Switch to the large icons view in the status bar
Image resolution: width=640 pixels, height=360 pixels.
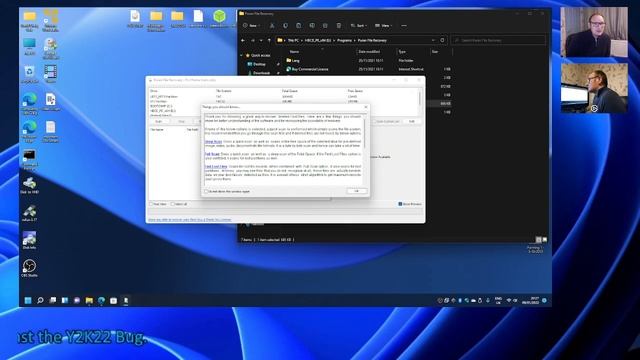[544, 240]
